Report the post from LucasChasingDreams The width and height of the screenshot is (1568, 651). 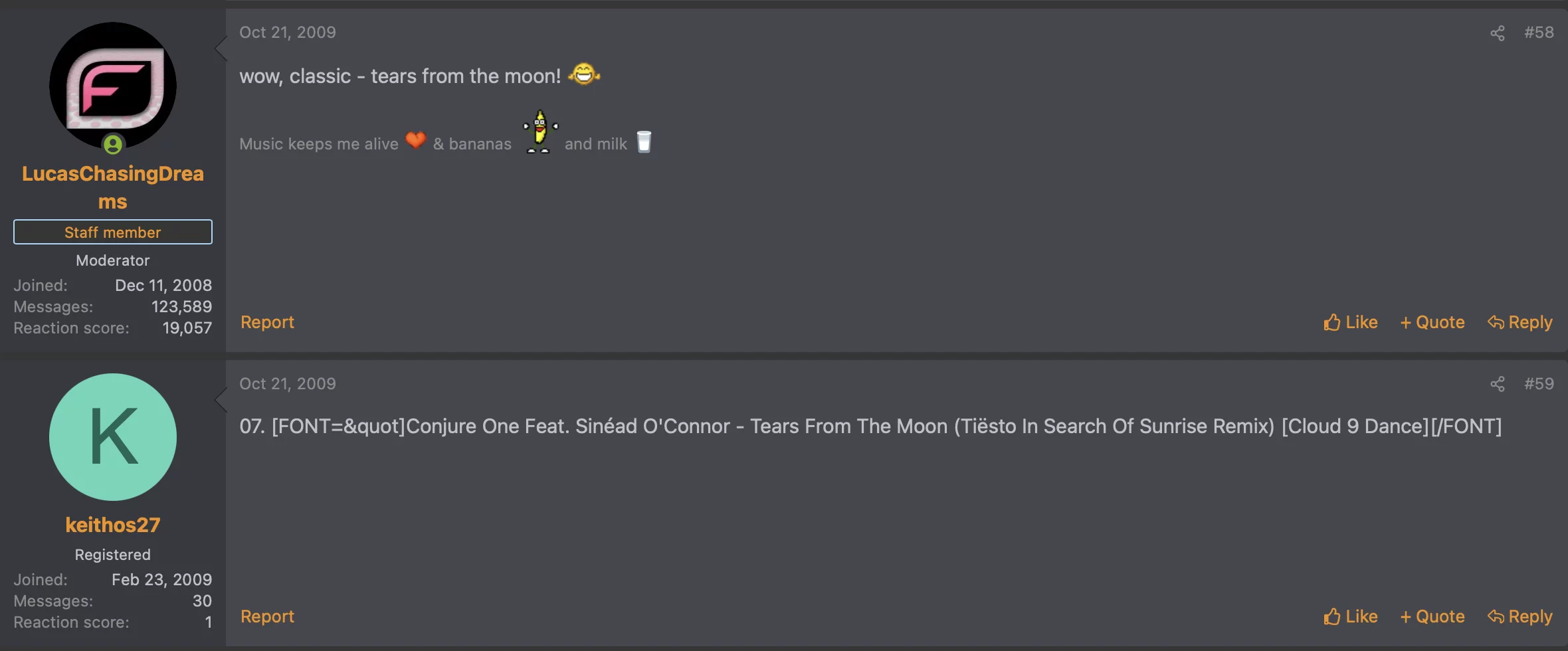click(267, 322)
